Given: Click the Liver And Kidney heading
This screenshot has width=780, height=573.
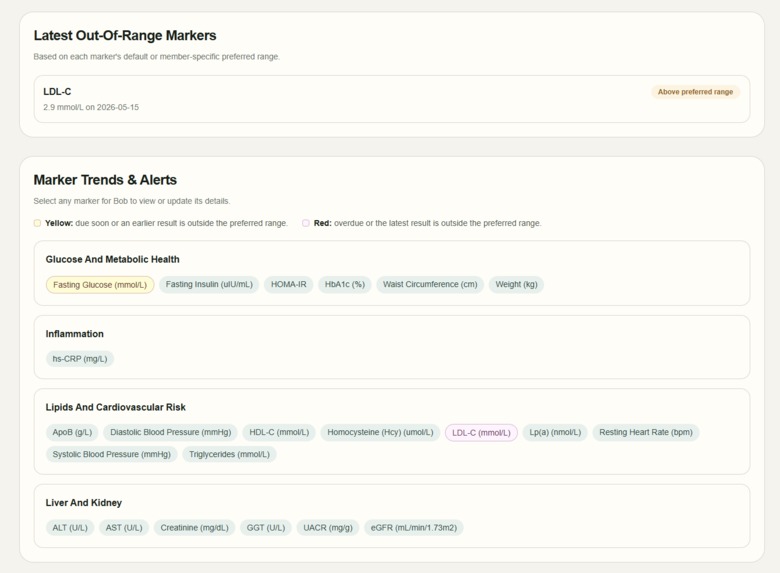Looking at the screenshot, I should click(x=84, y=503).
